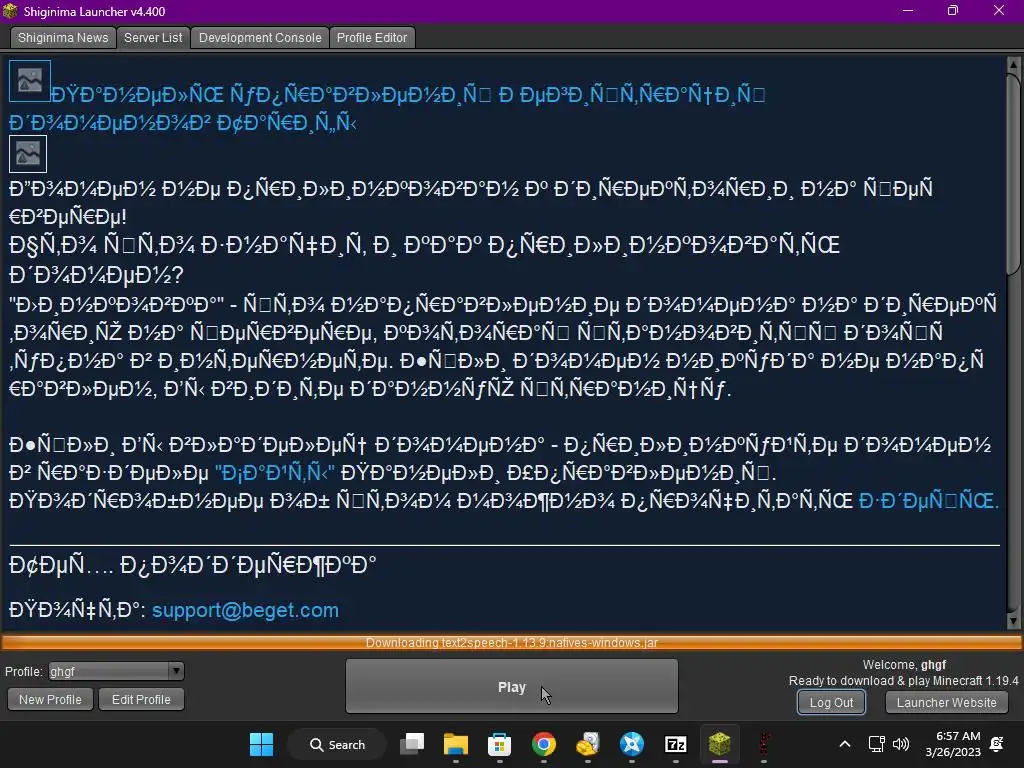
Task: Click the large Play button
Action: click(x=511, y=686)
